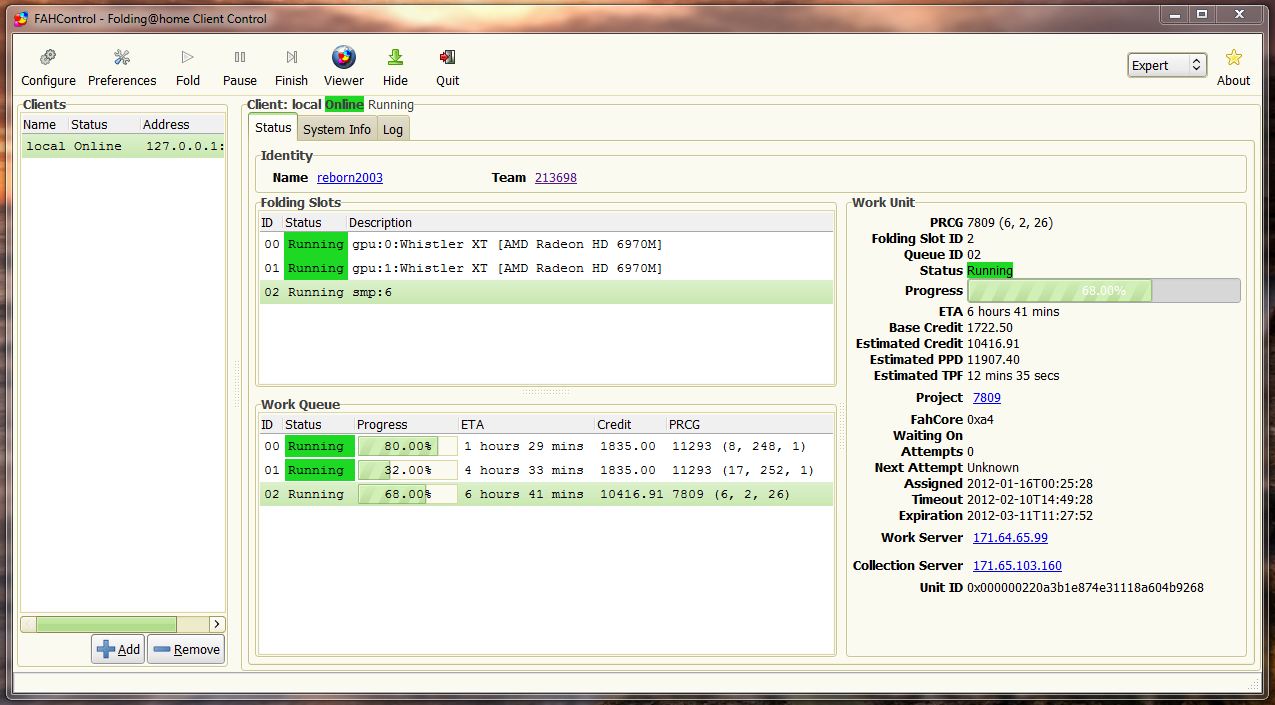Open Work Server 171.64.65.99 link

coord(1010,537)
